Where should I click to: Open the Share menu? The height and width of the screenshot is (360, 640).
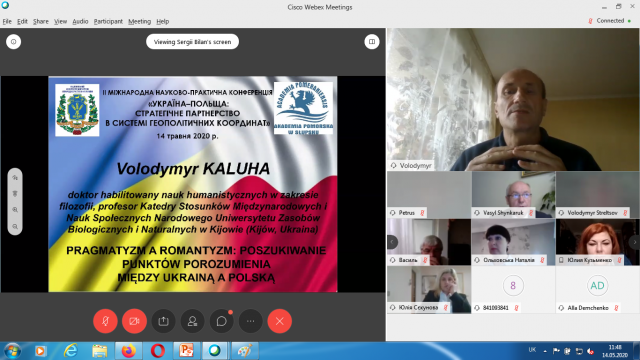point(41,21)
